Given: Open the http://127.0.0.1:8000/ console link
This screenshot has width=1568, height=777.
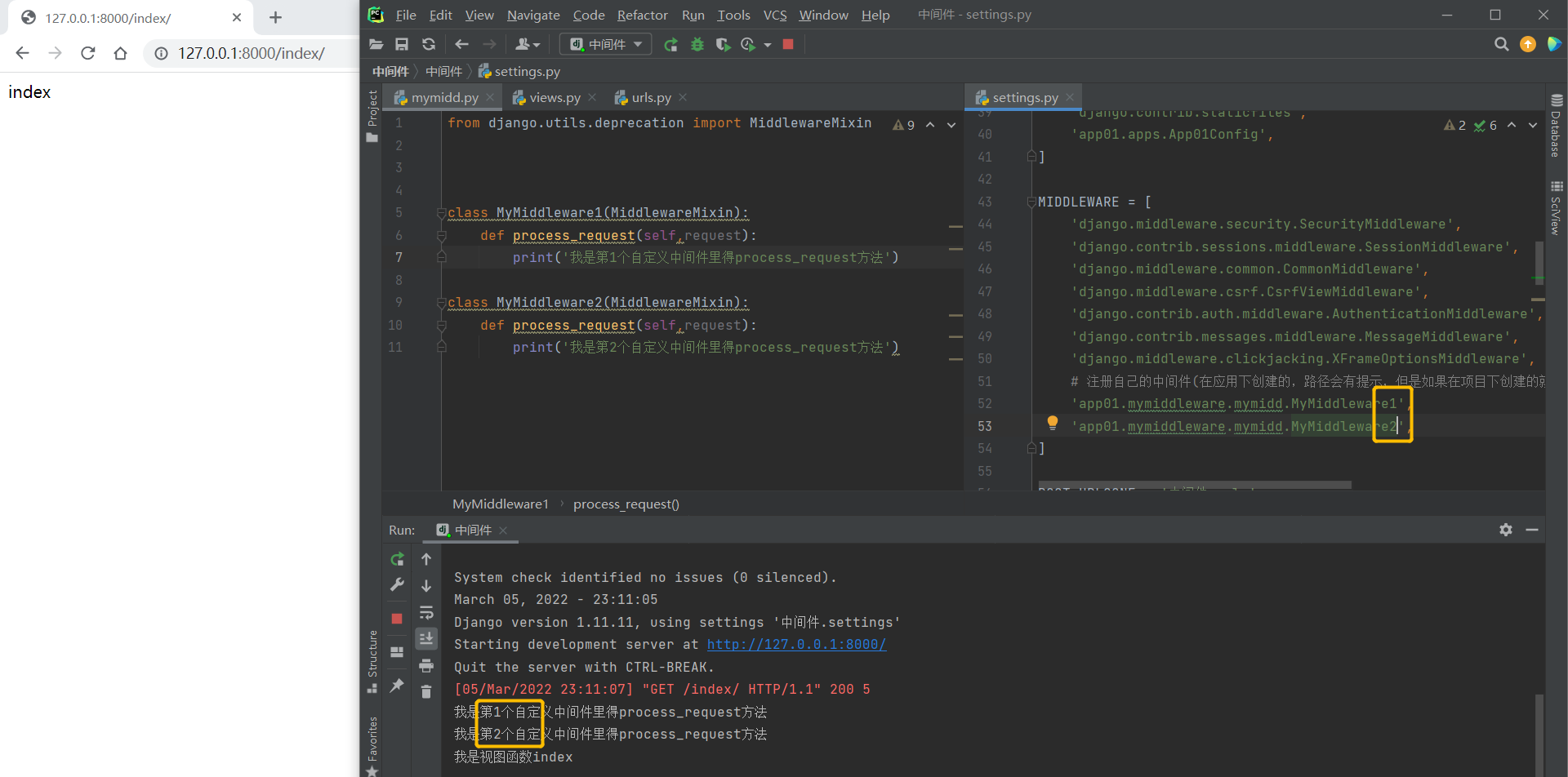Looking at the screenshot, I should click(796, 644).
